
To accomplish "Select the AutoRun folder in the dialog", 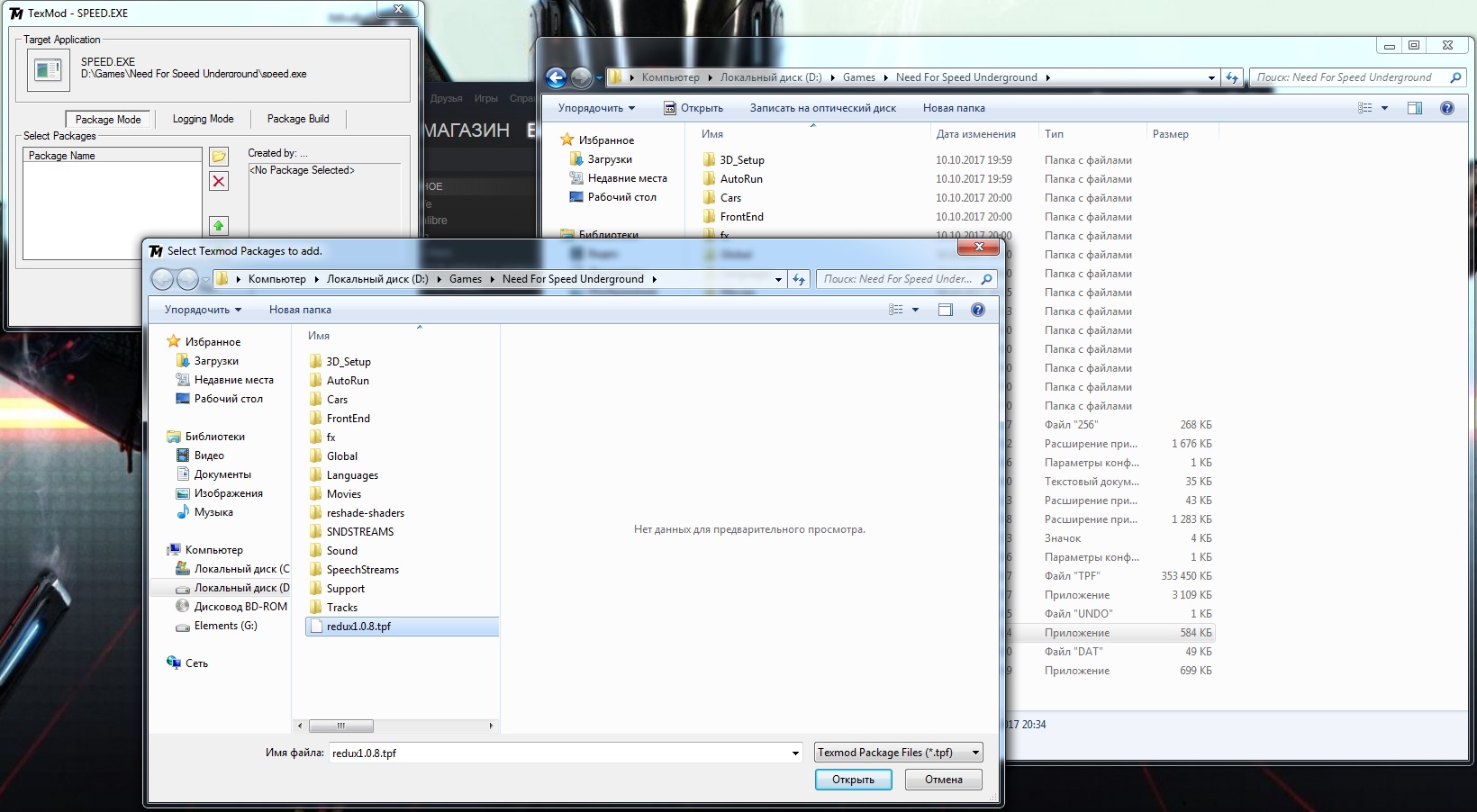I will [348, 381].
